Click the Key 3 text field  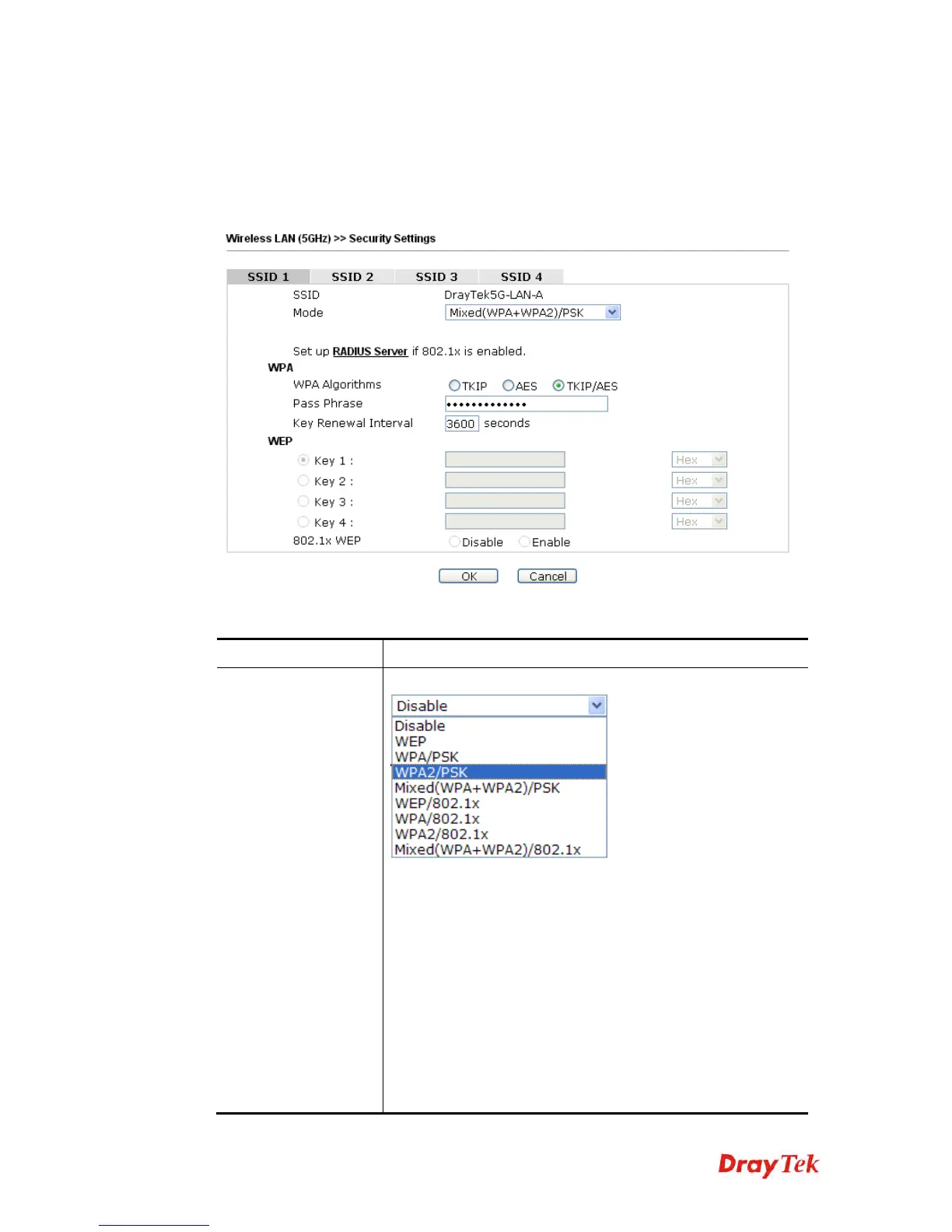505,501
